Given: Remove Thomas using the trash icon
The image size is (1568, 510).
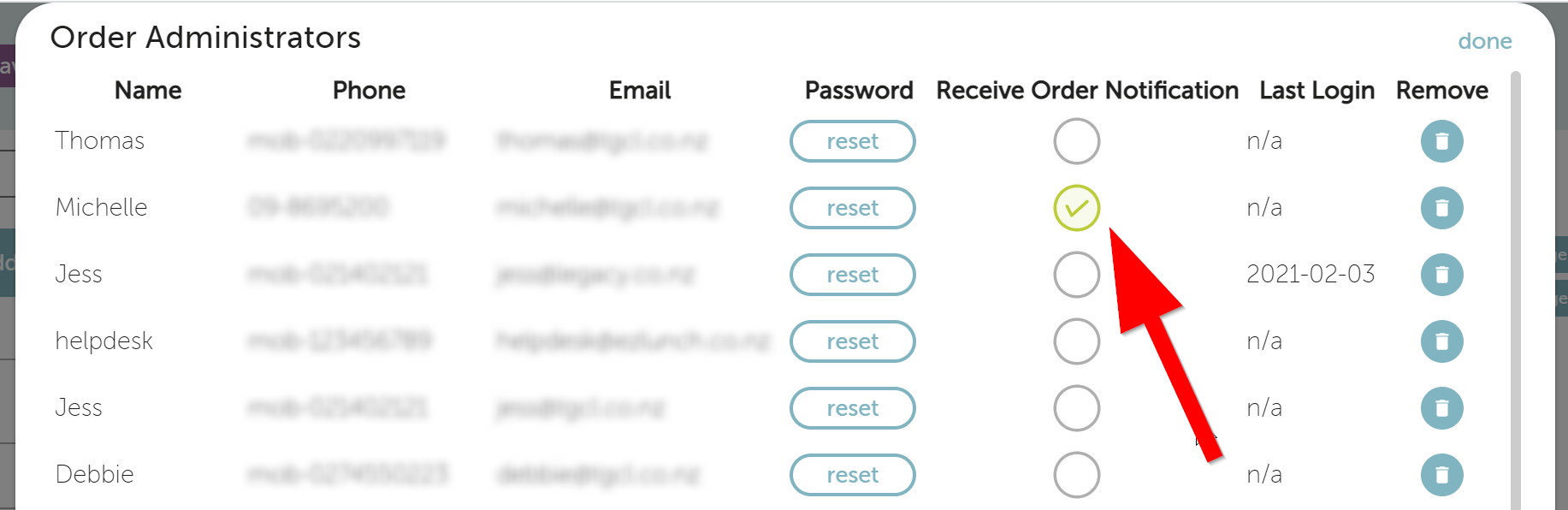Looking at the screenshot, I should coord(1441,141).
